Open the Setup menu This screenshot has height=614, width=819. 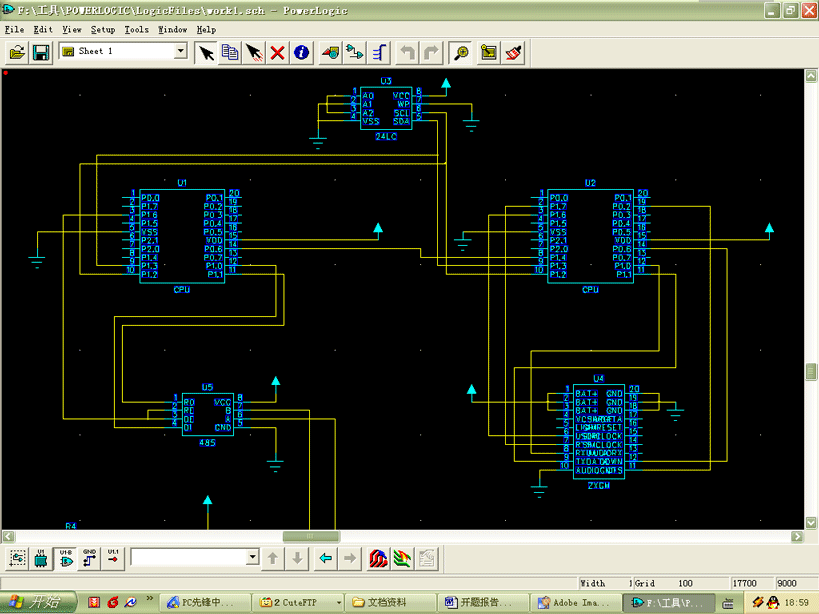point(103,30)
